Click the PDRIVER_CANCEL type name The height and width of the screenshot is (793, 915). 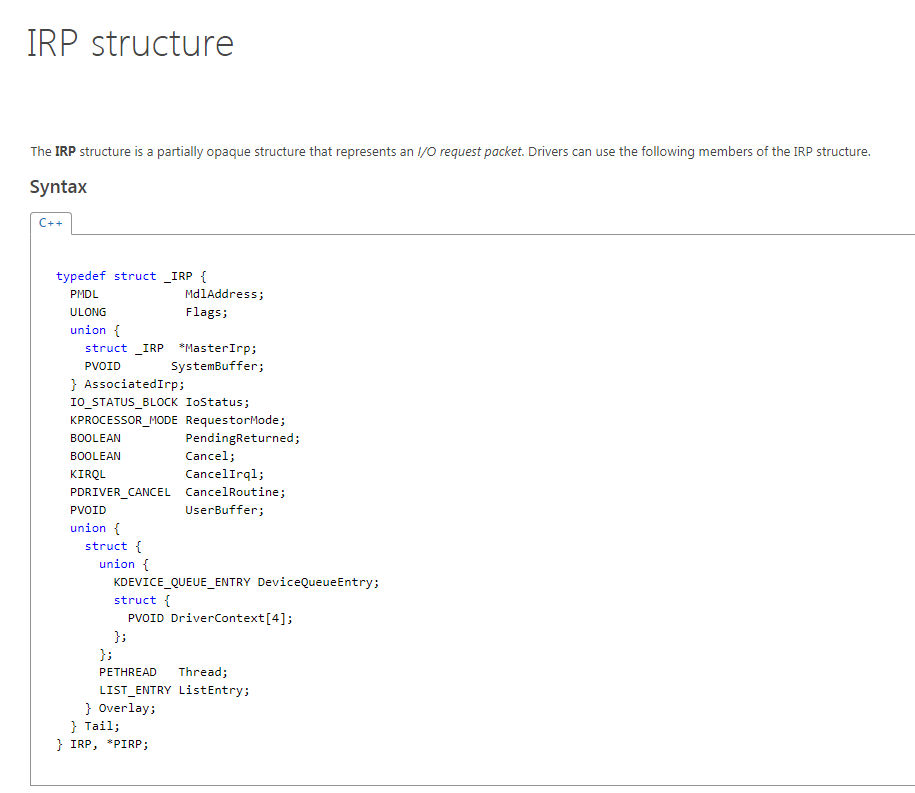click(x=120, y=492)
